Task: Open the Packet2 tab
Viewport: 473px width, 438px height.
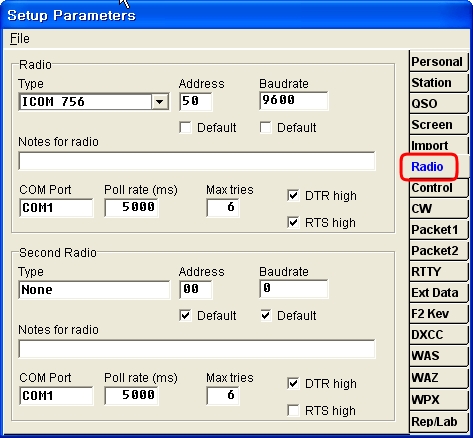Action: click(438, 251)
